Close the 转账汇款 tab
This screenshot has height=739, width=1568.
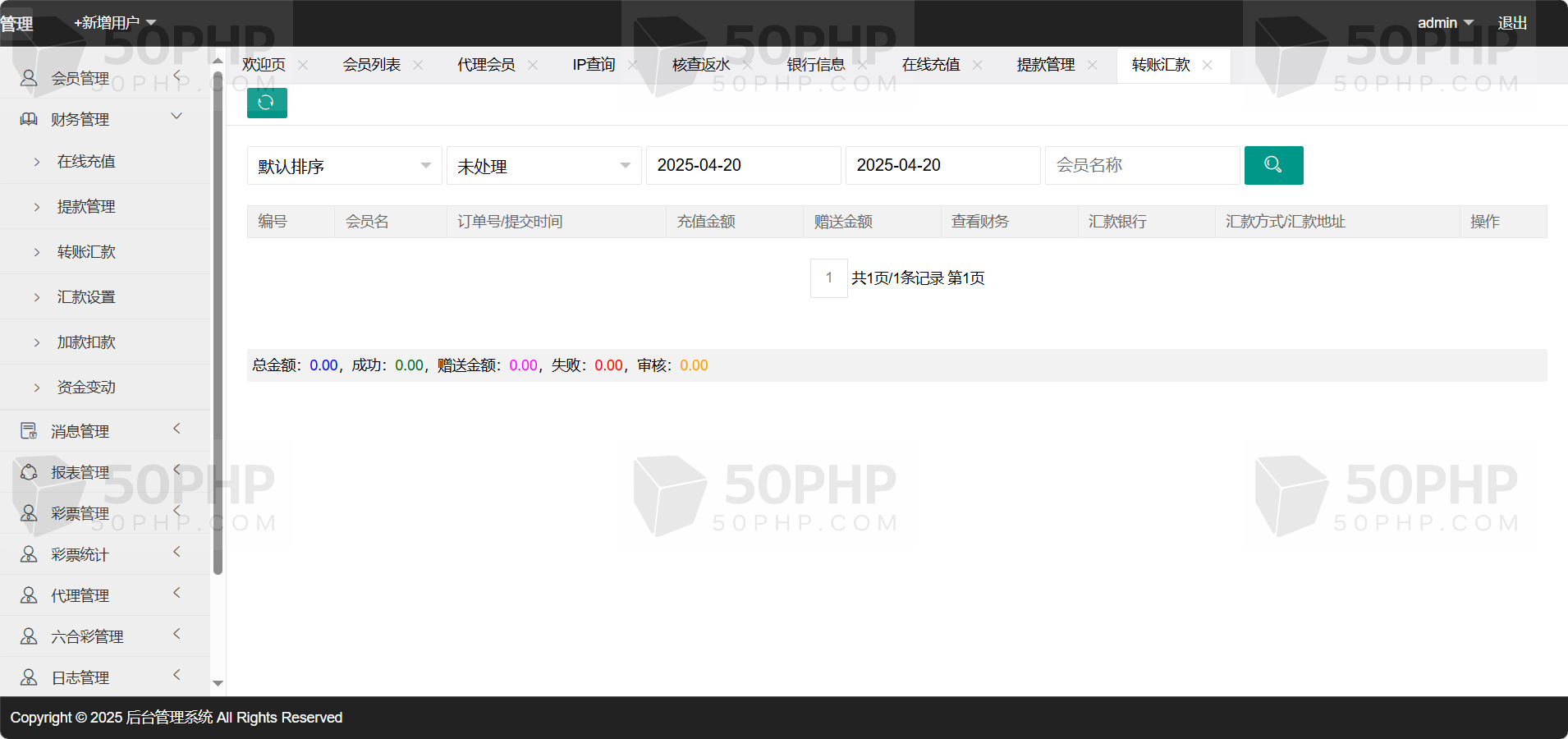click(x=1207, y=65)
